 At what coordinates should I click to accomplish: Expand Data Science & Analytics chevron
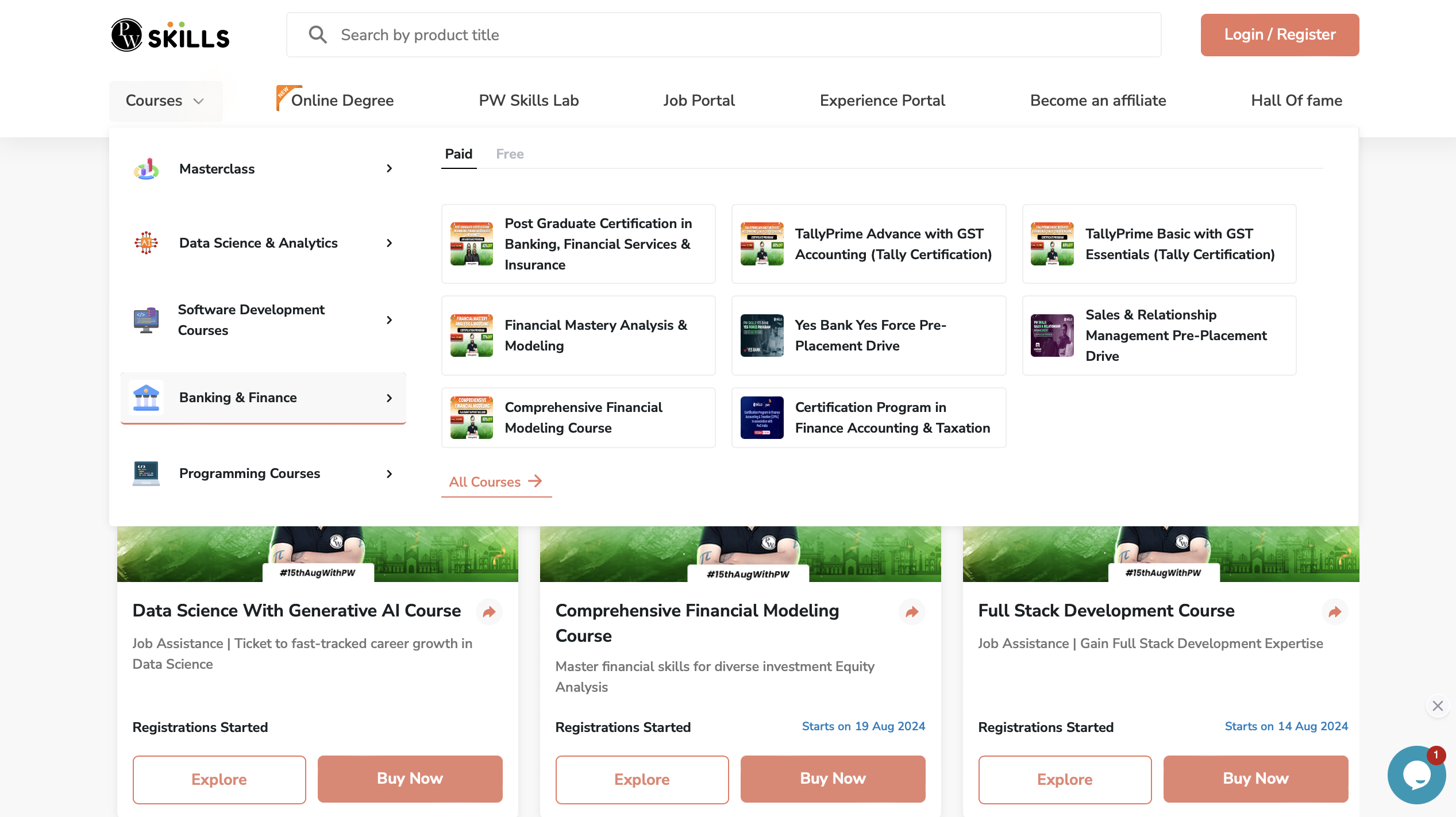pyautogui.click(x=390, y=243)
